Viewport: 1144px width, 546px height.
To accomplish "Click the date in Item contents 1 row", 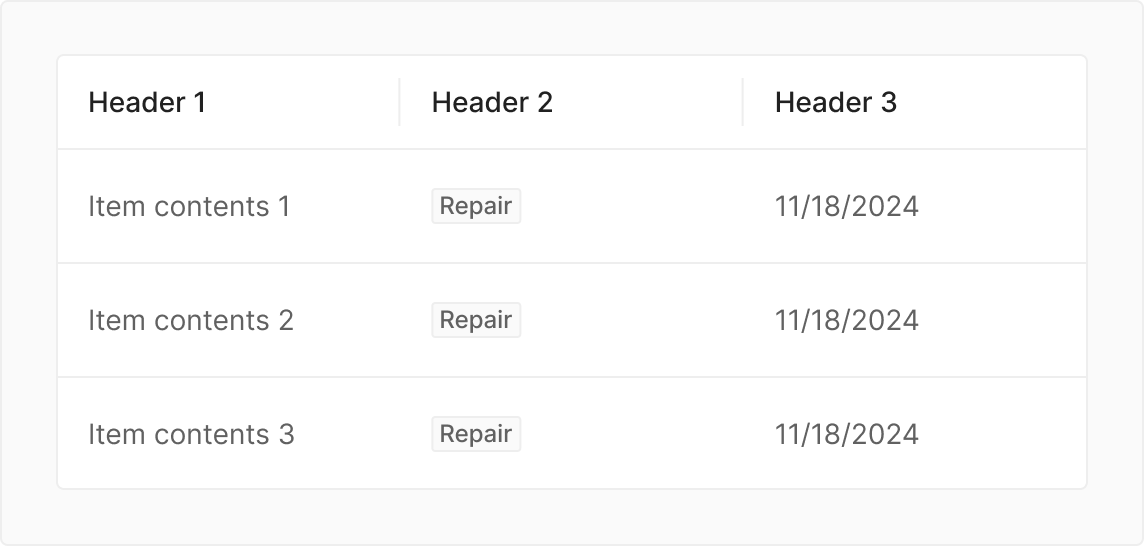I will 846,207.
